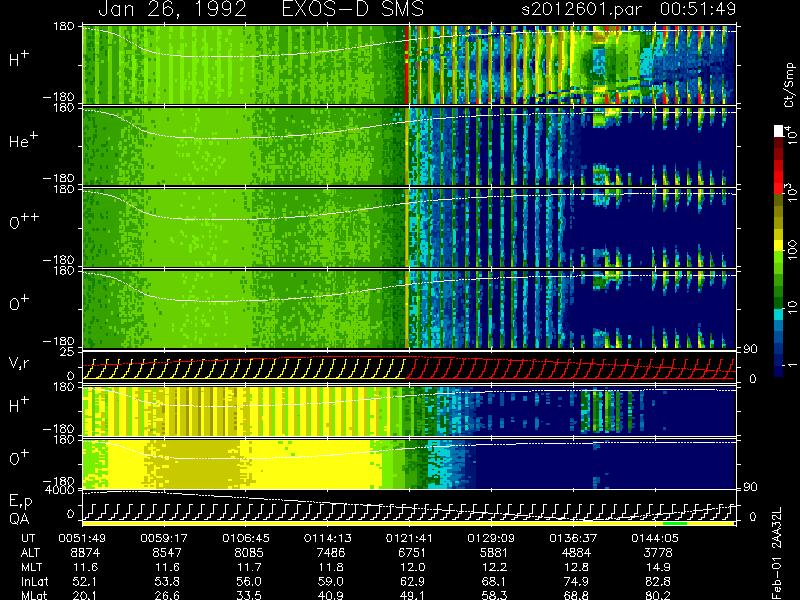Click the rotated 'Feb-01 2AA32L' footer text
This screenshot has height=600, width=800.
[x=777, y=553]
